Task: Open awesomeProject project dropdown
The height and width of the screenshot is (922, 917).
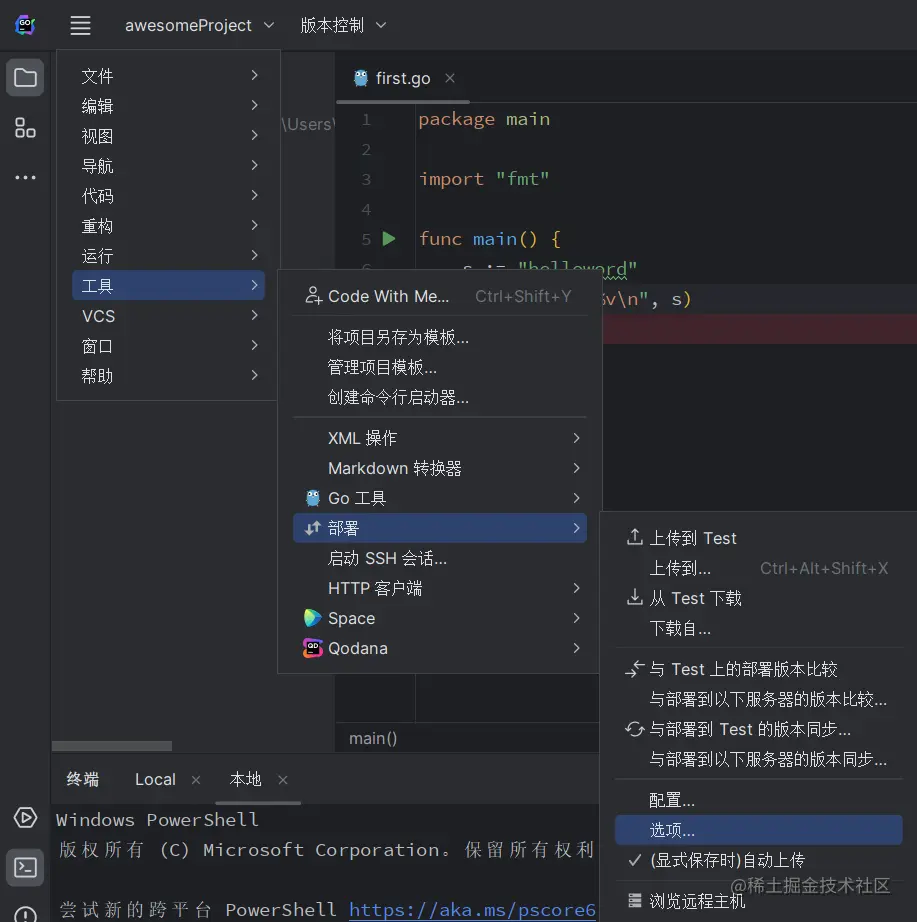Action: 199,25
